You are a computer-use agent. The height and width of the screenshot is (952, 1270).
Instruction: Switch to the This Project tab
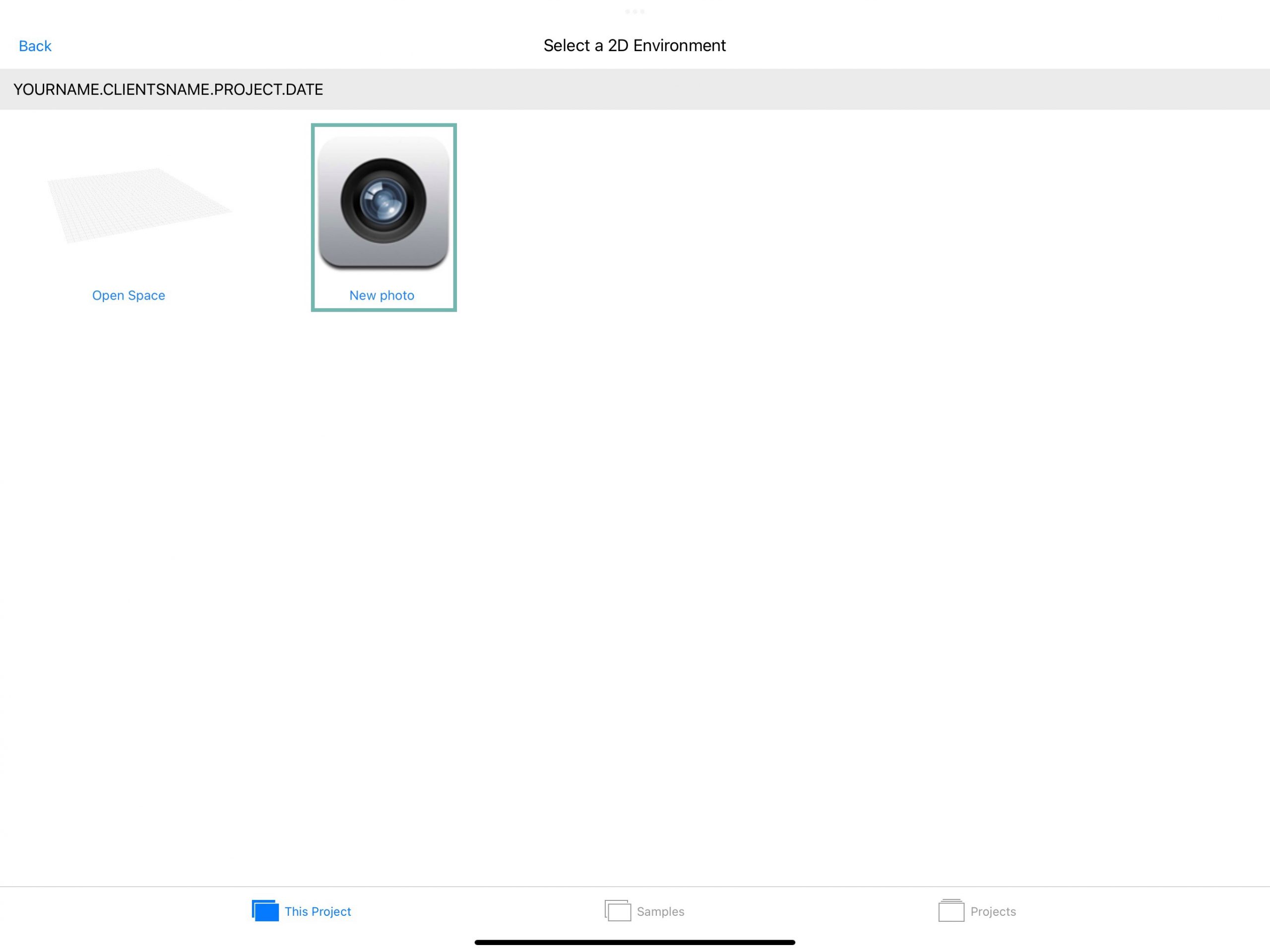point(302,911)
